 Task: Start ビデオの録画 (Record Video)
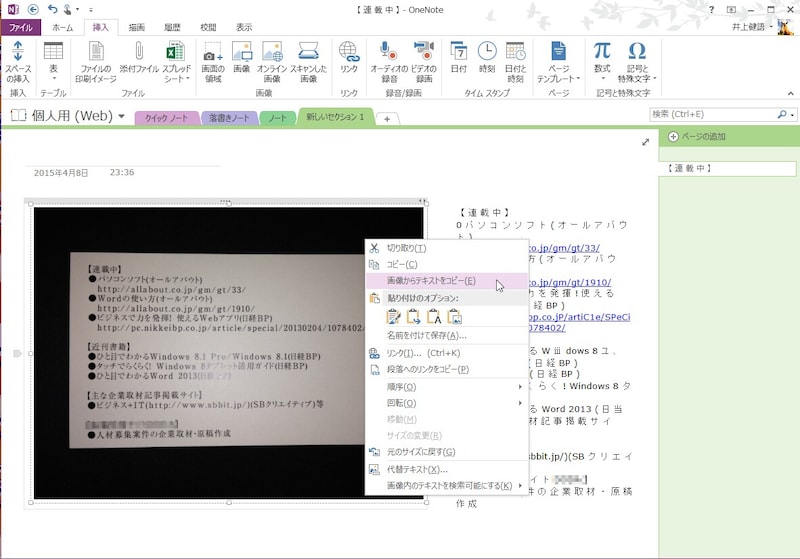(423, 61)
